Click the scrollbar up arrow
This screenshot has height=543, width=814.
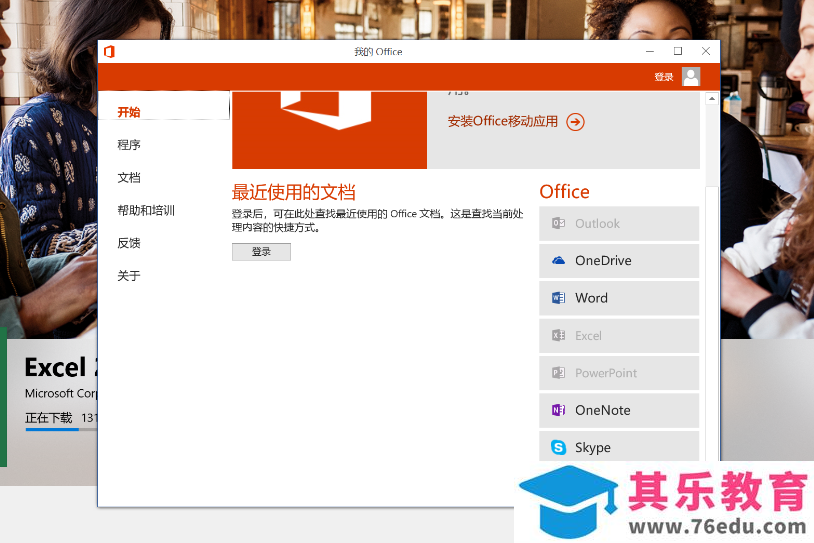[712, 98]
